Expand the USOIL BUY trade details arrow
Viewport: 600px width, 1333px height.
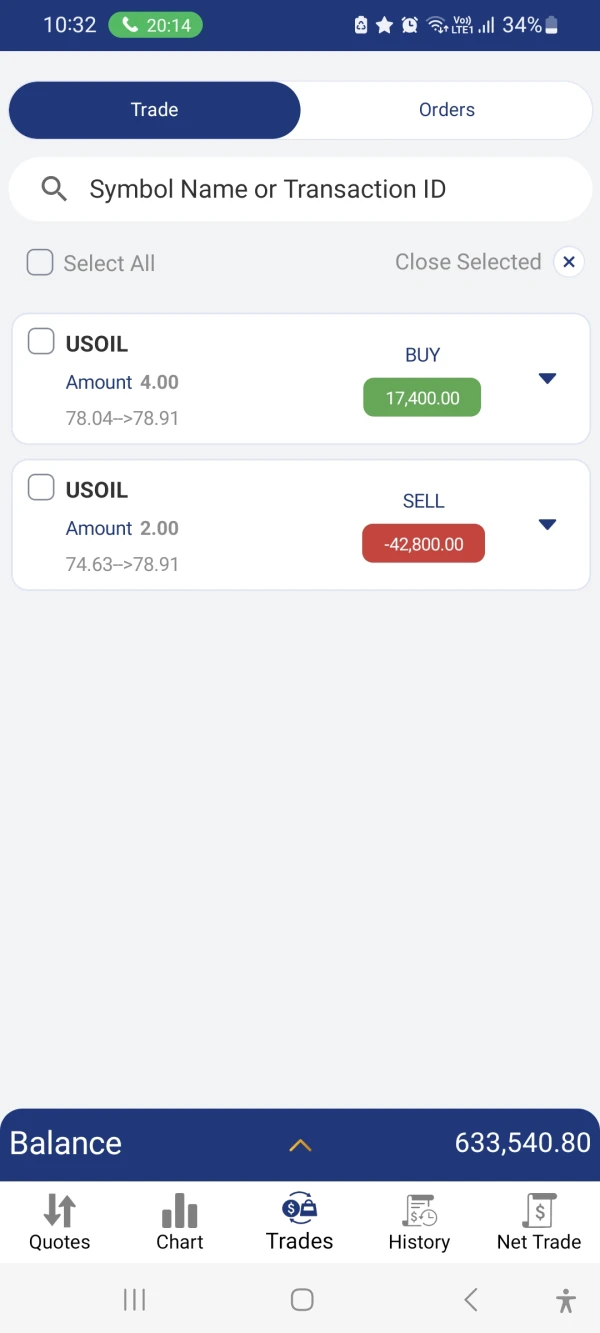547,378
